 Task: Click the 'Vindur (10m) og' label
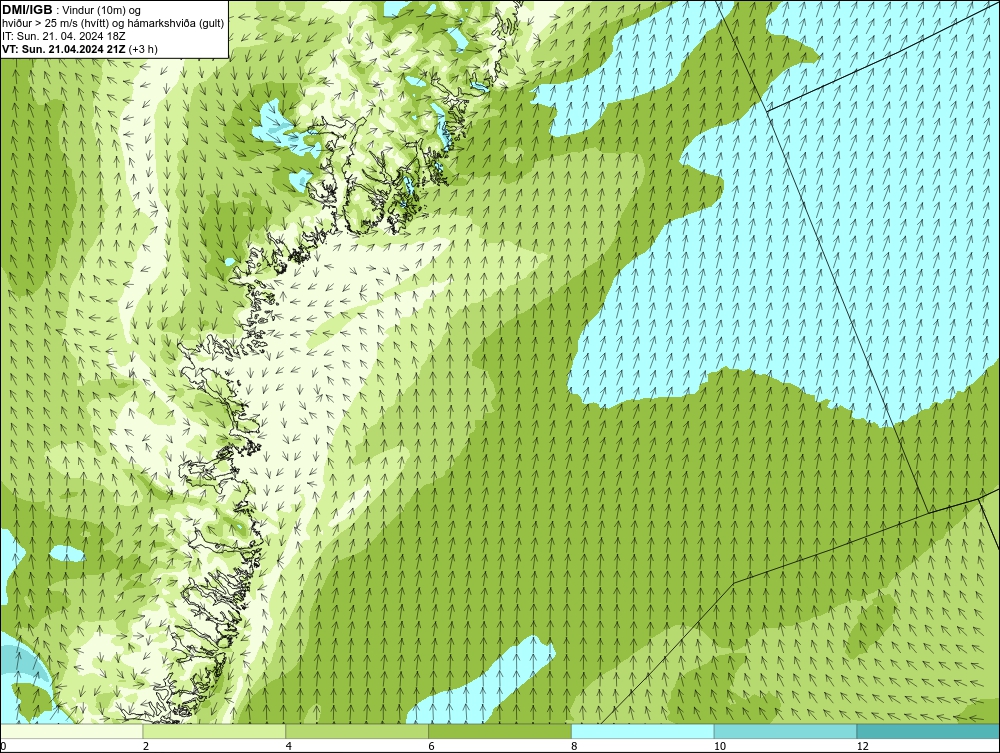tap(99, 10)
